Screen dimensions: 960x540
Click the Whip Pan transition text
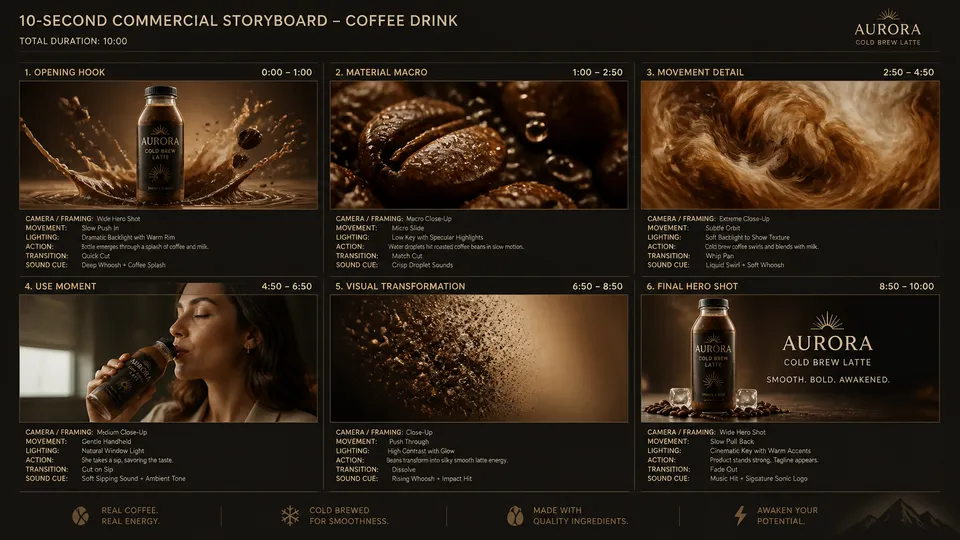tap(719, 256)
